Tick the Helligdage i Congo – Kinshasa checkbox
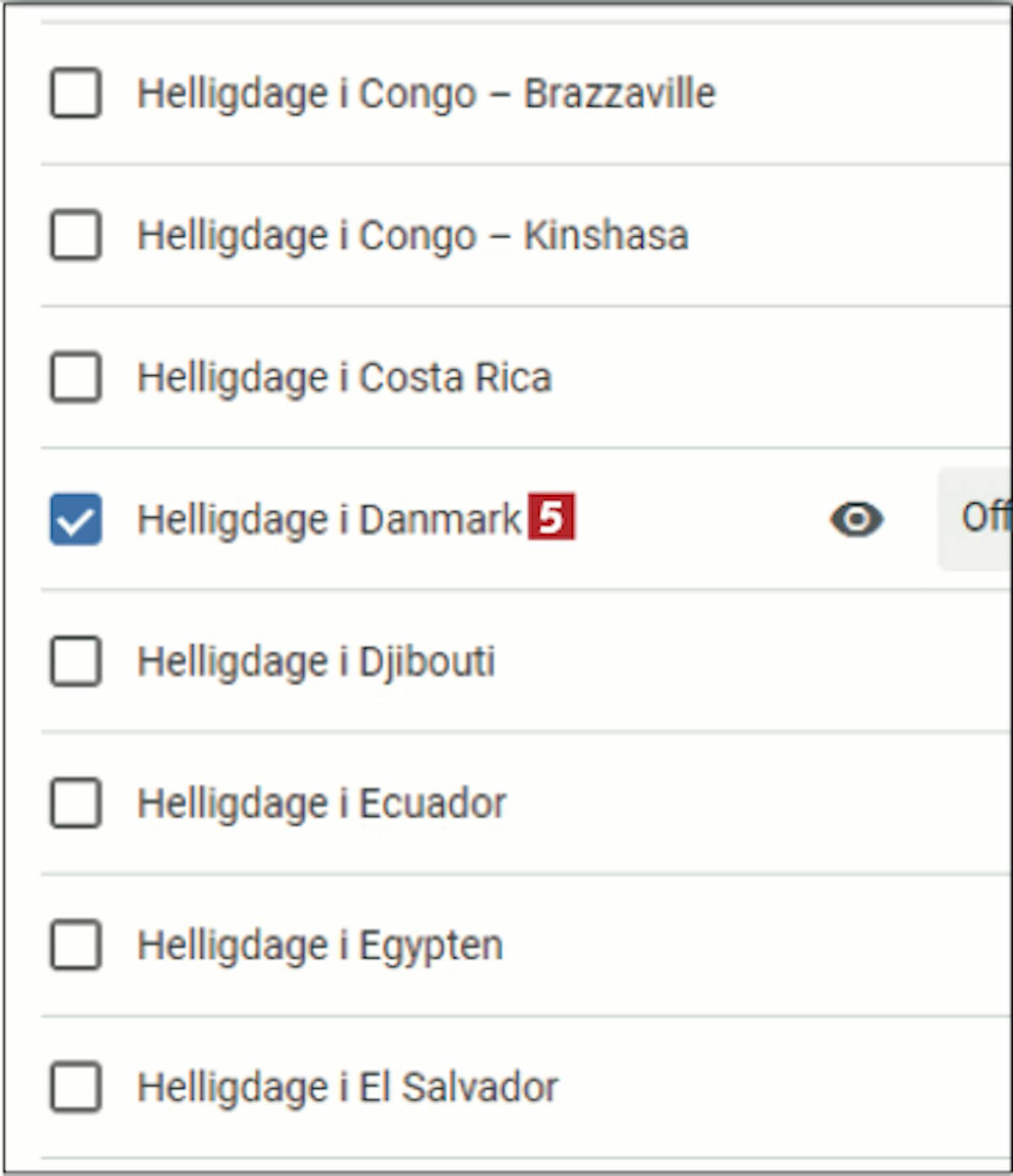This screenshot has width=1013, height=1176. point(76,235)
